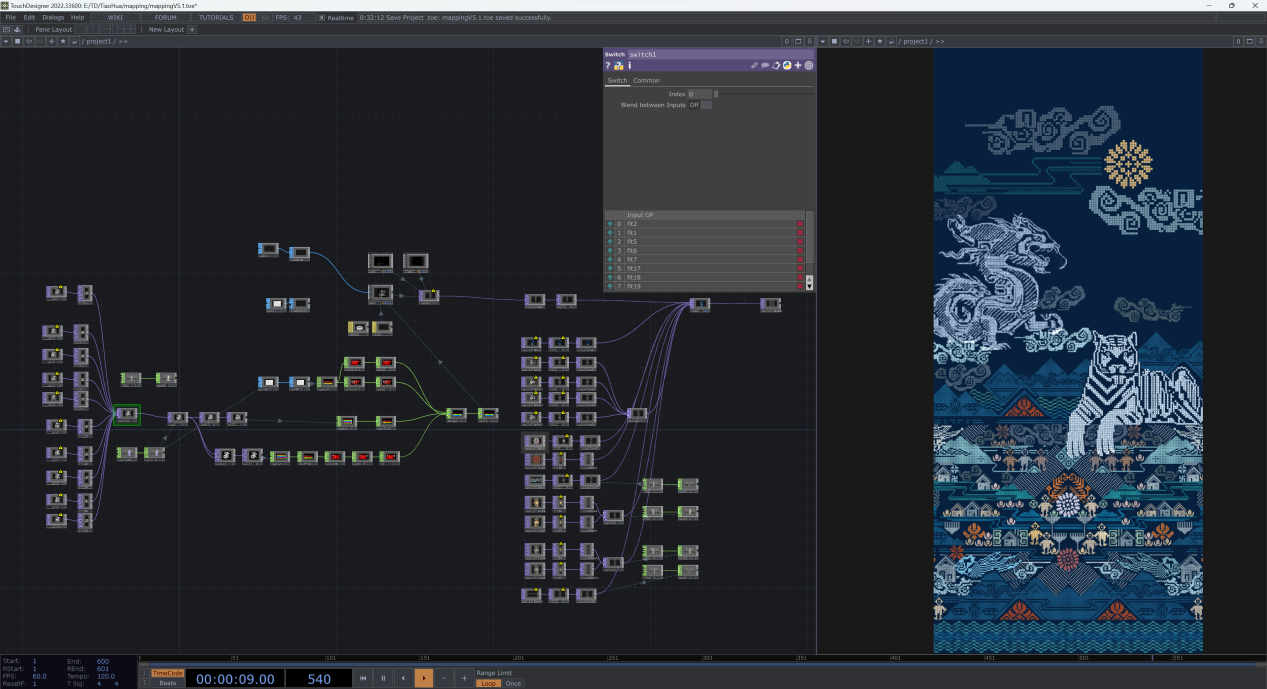Open the WIKI link

click(115, 18)
